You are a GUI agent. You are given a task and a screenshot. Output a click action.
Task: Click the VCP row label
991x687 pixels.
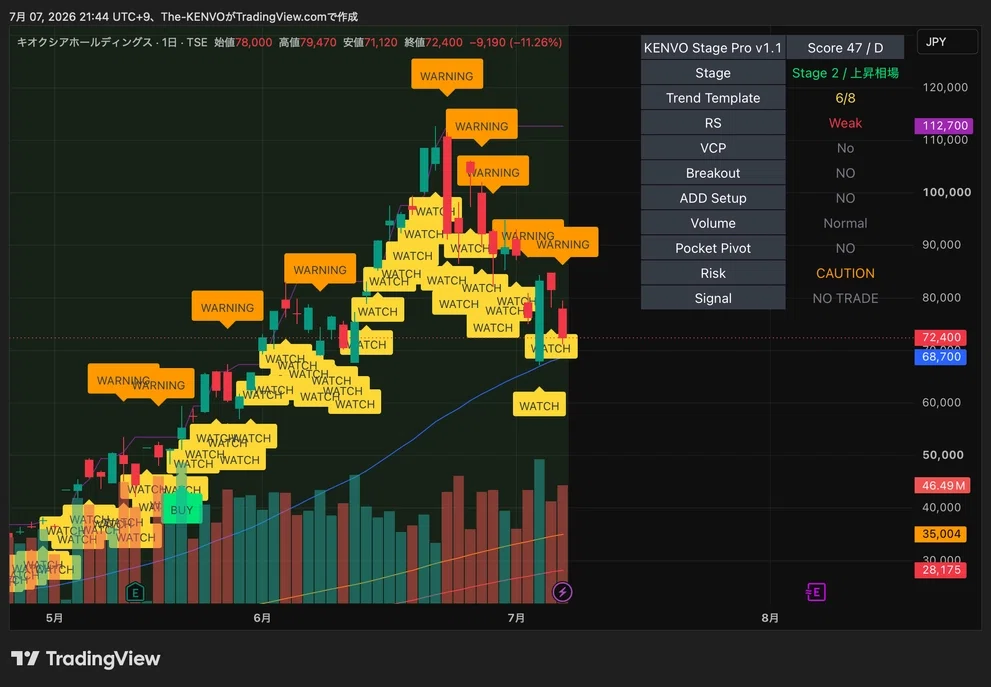click(713, 148)
